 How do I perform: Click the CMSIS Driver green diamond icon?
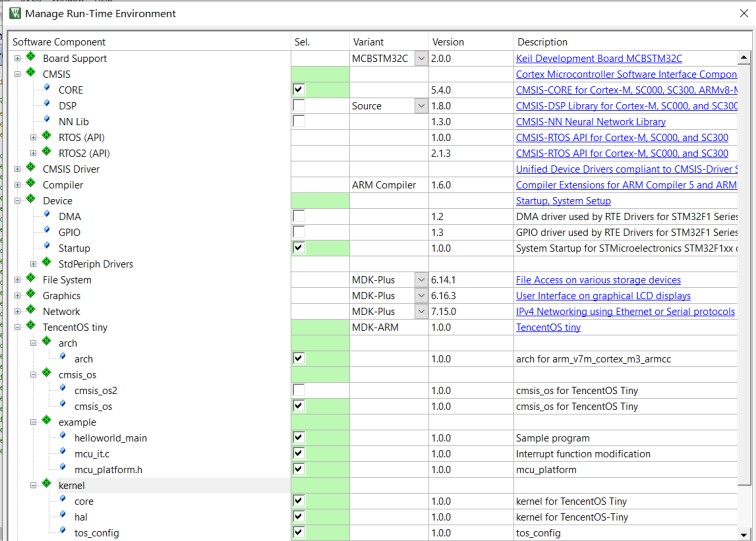click(x=31, y=168)
